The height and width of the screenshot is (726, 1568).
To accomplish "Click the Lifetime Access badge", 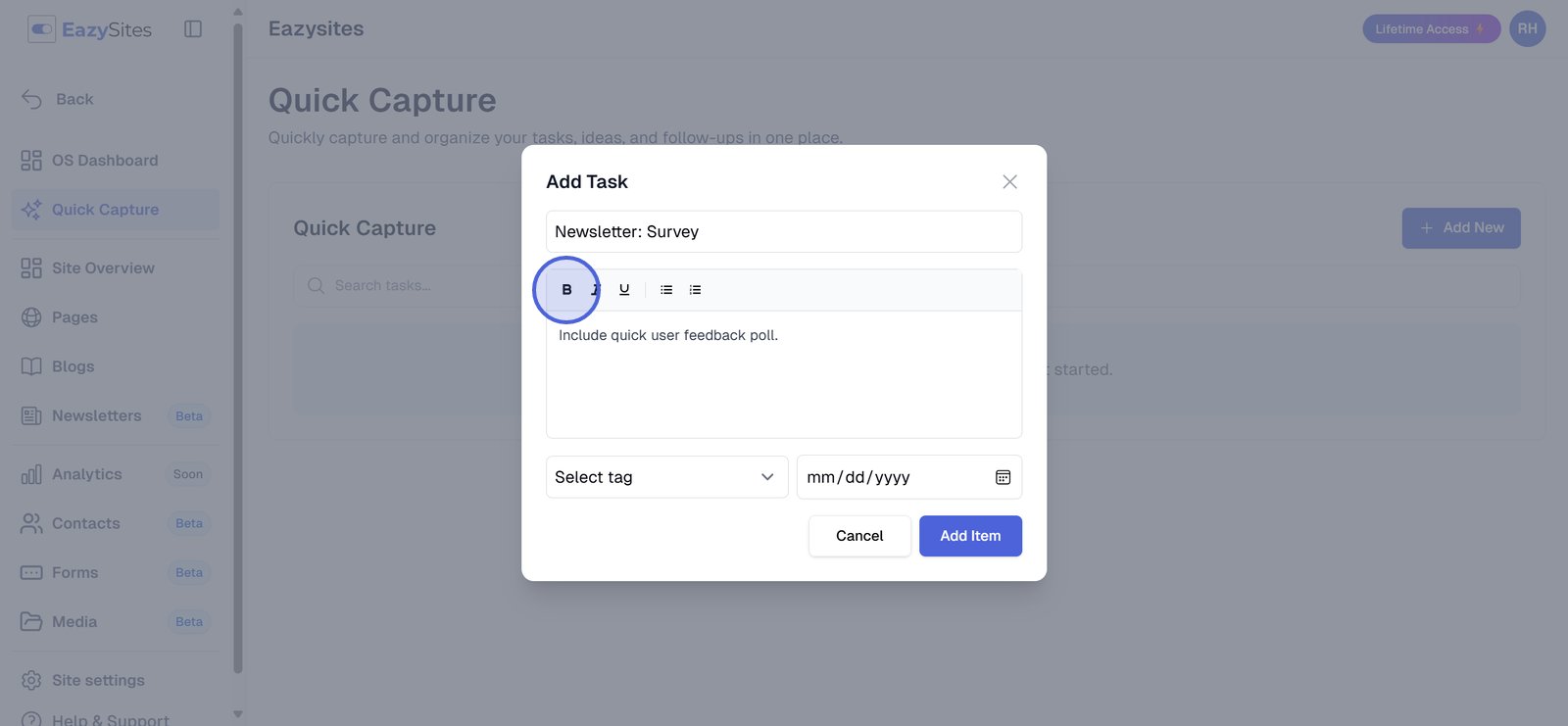I will tap(1431, 28).
